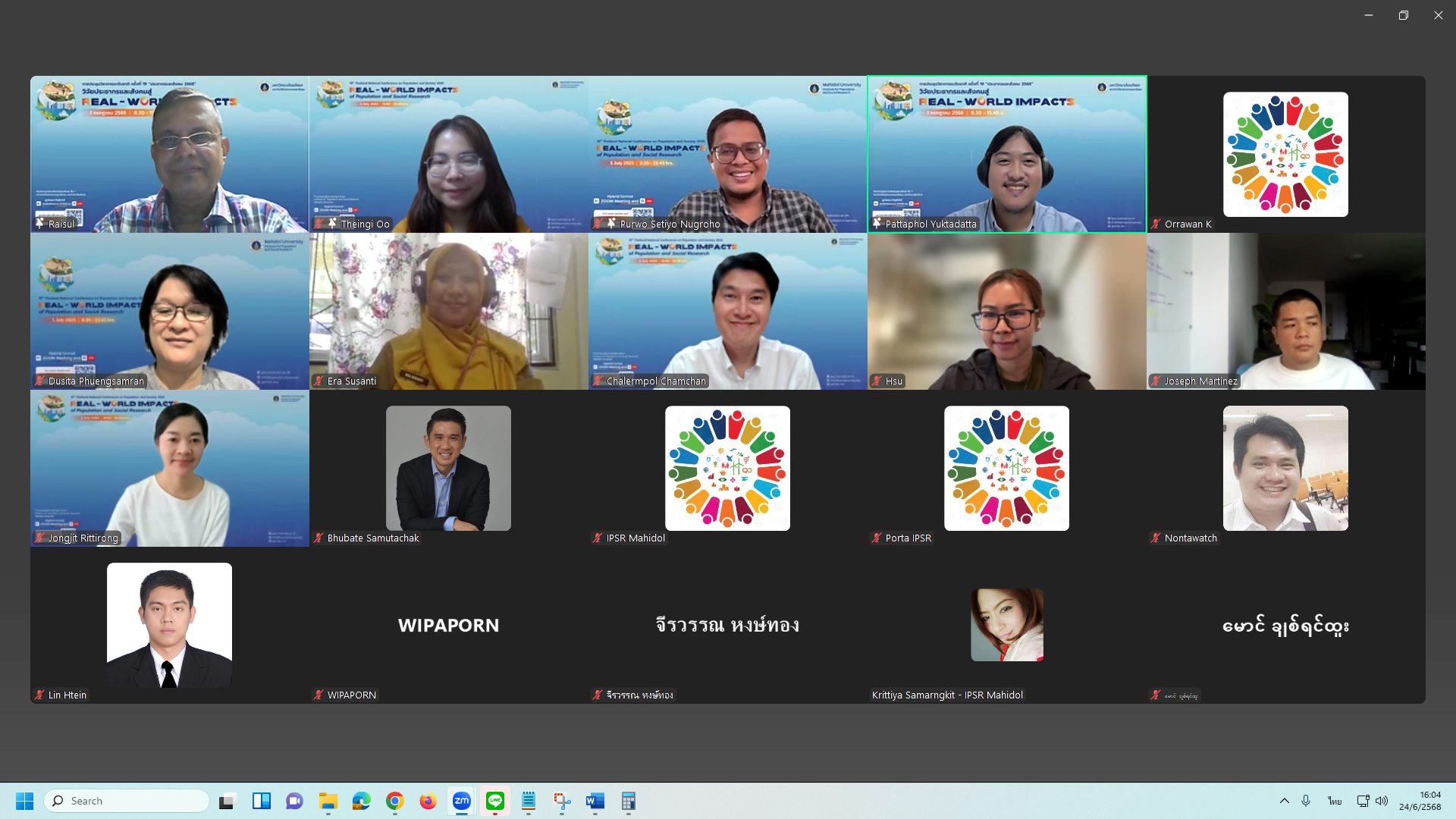Open Microsoft Word from taskbar
Viewport: 1456px width, 819px height.
point(595,801)
